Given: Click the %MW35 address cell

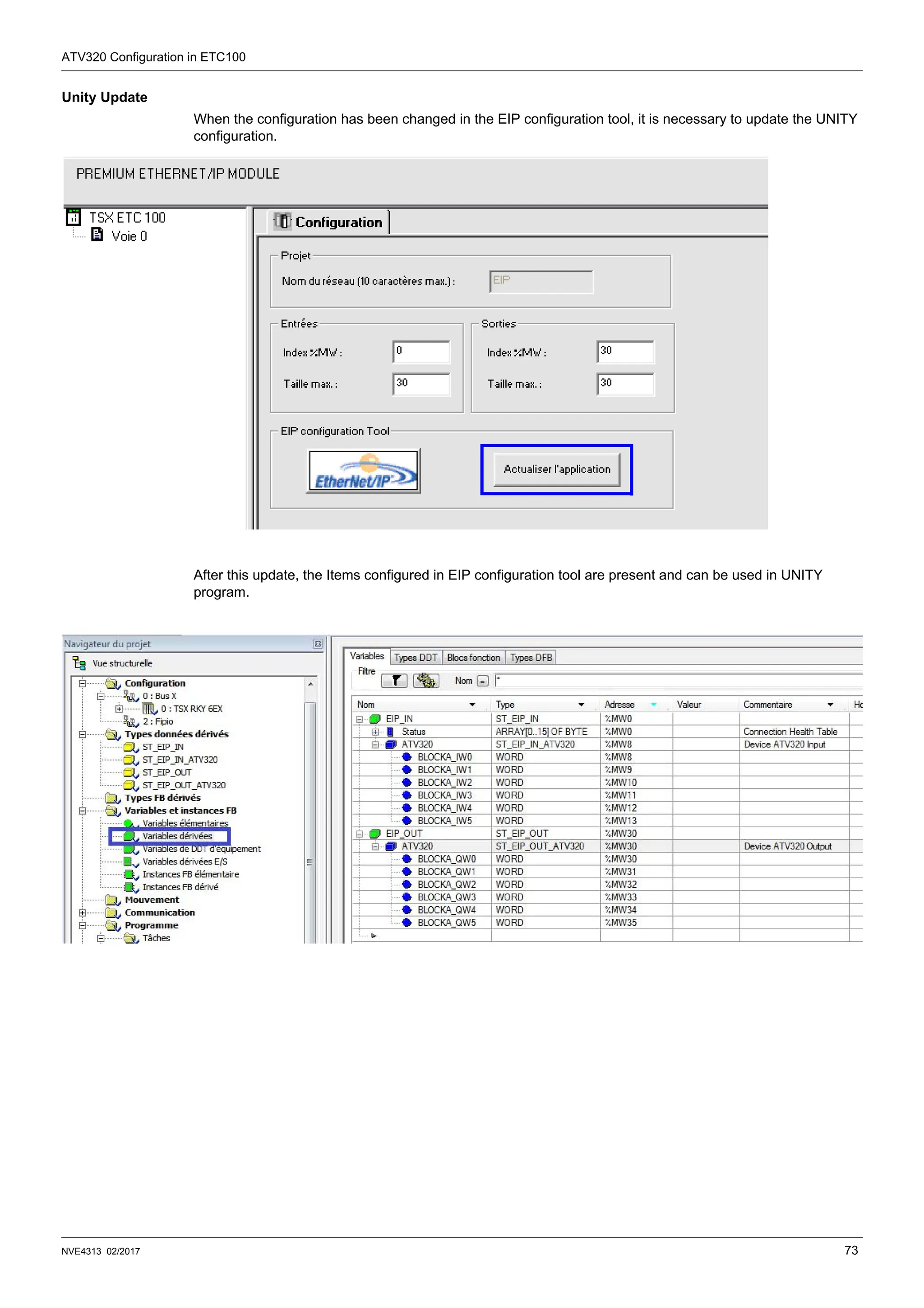Looking at the screenshot, I should click(x=637, y=923).
